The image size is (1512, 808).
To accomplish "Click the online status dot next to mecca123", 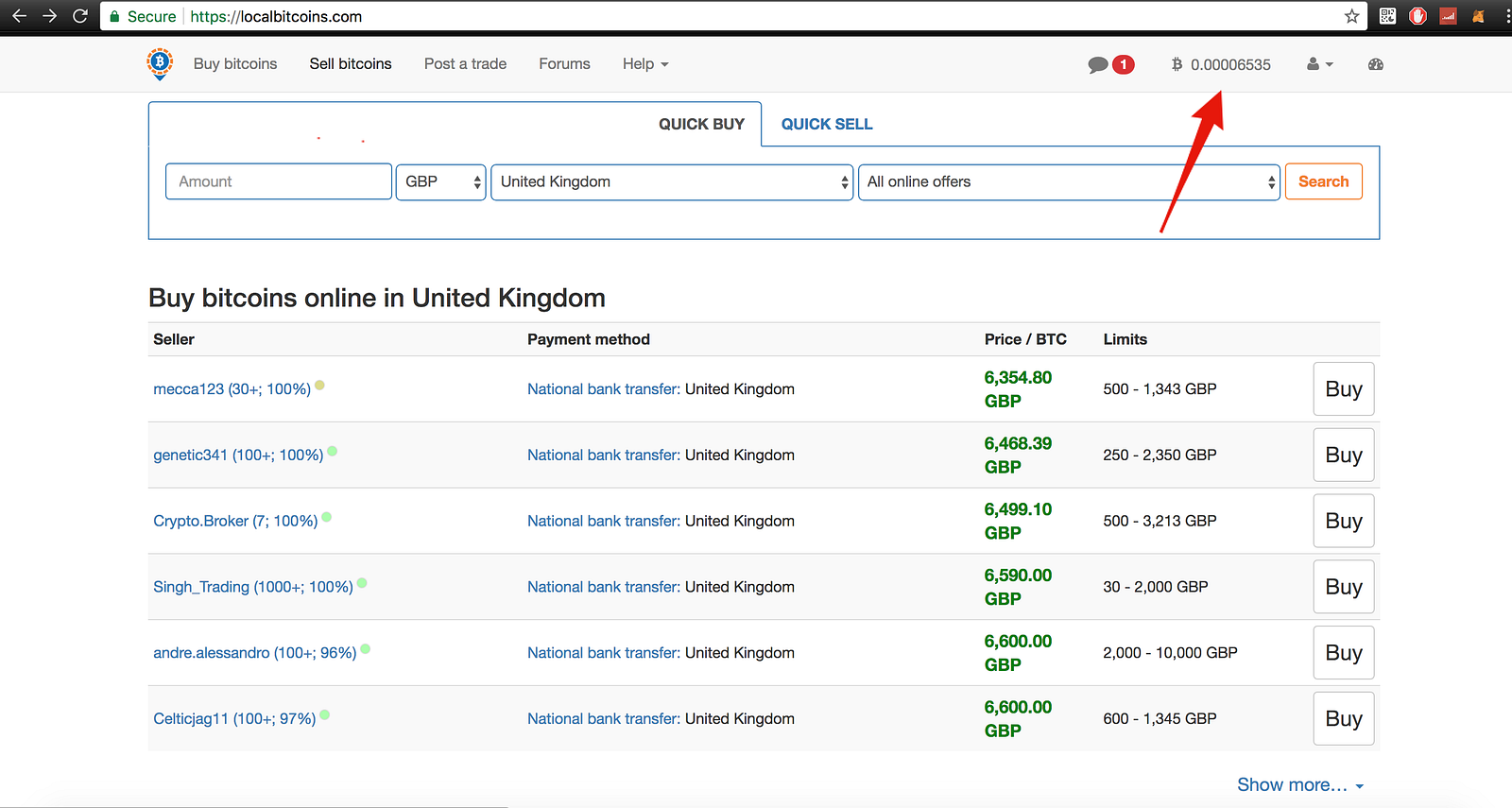I will [x=319, y=385].
